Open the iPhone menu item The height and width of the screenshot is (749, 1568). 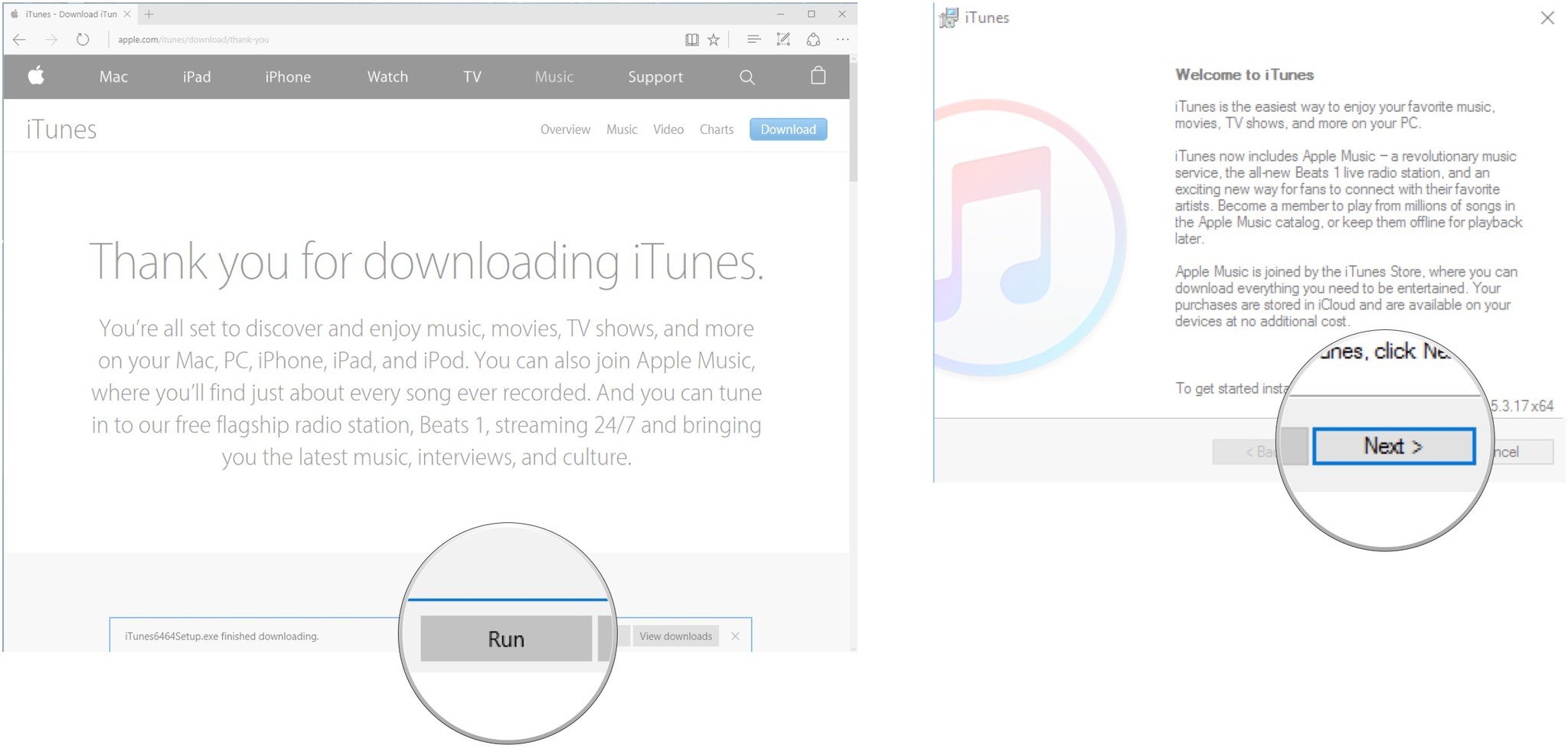click(x=288, y=77)
